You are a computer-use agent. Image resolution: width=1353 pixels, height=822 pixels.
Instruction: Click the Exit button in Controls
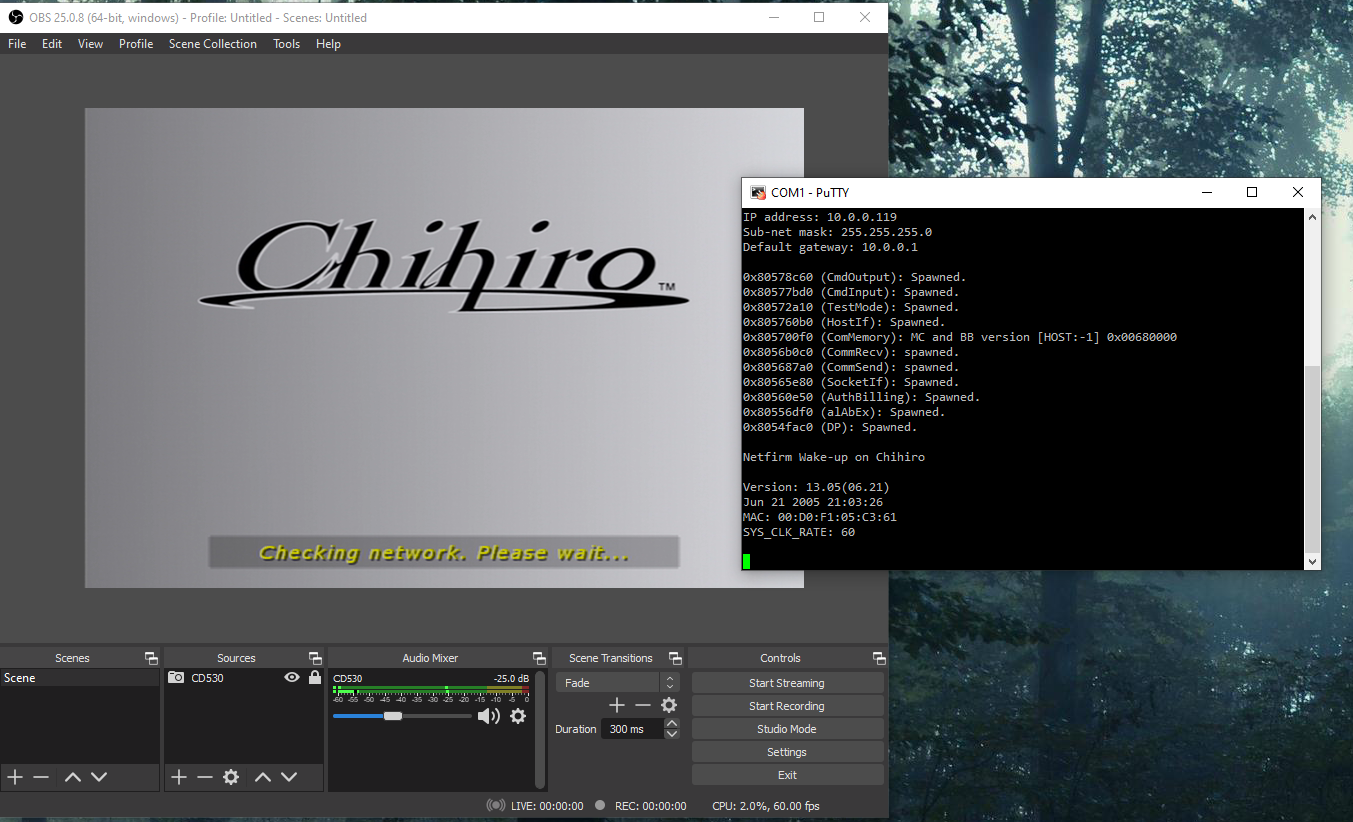coord(787,775)
